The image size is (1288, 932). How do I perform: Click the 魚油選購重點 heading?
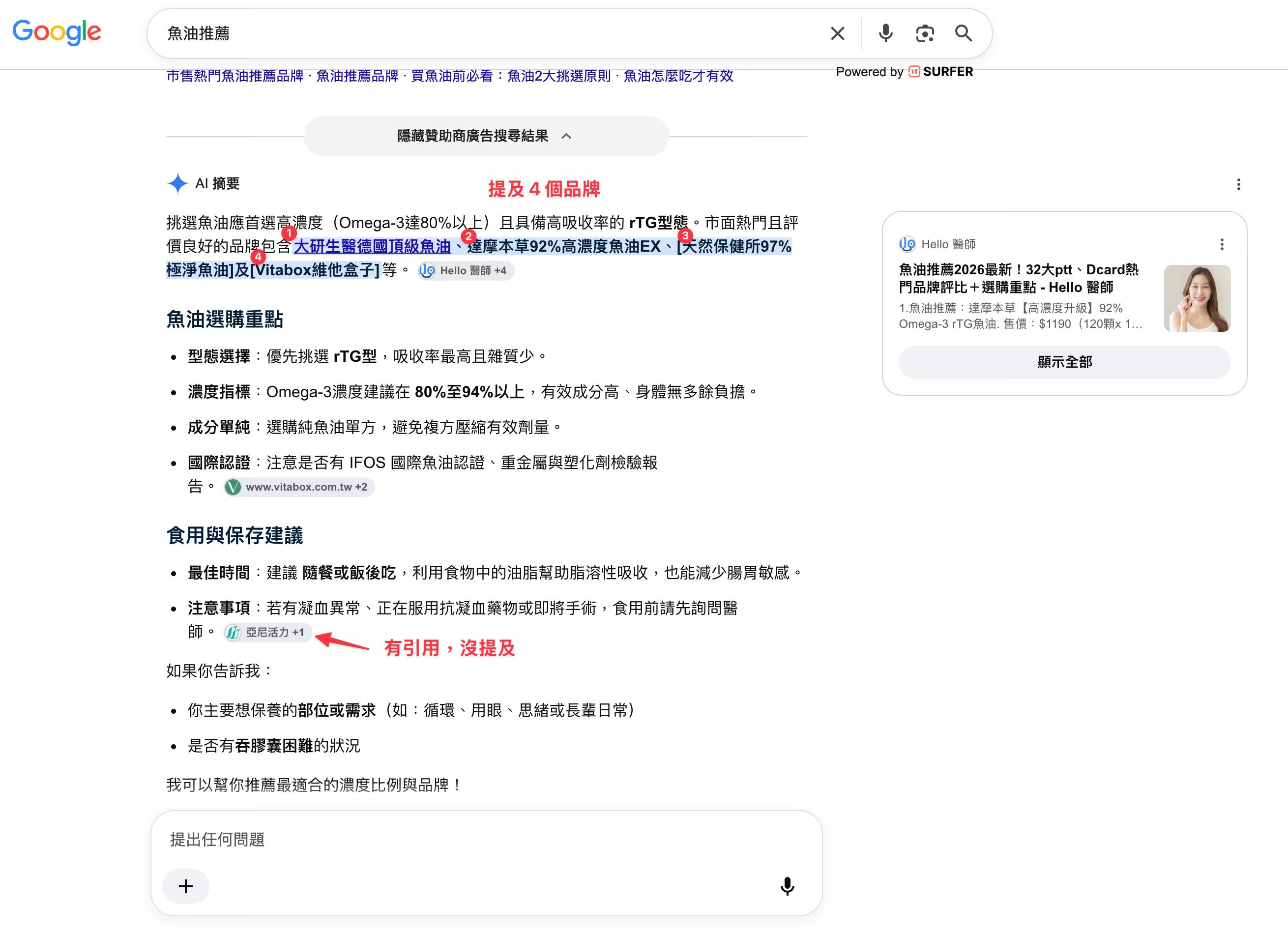coord(225,319)
